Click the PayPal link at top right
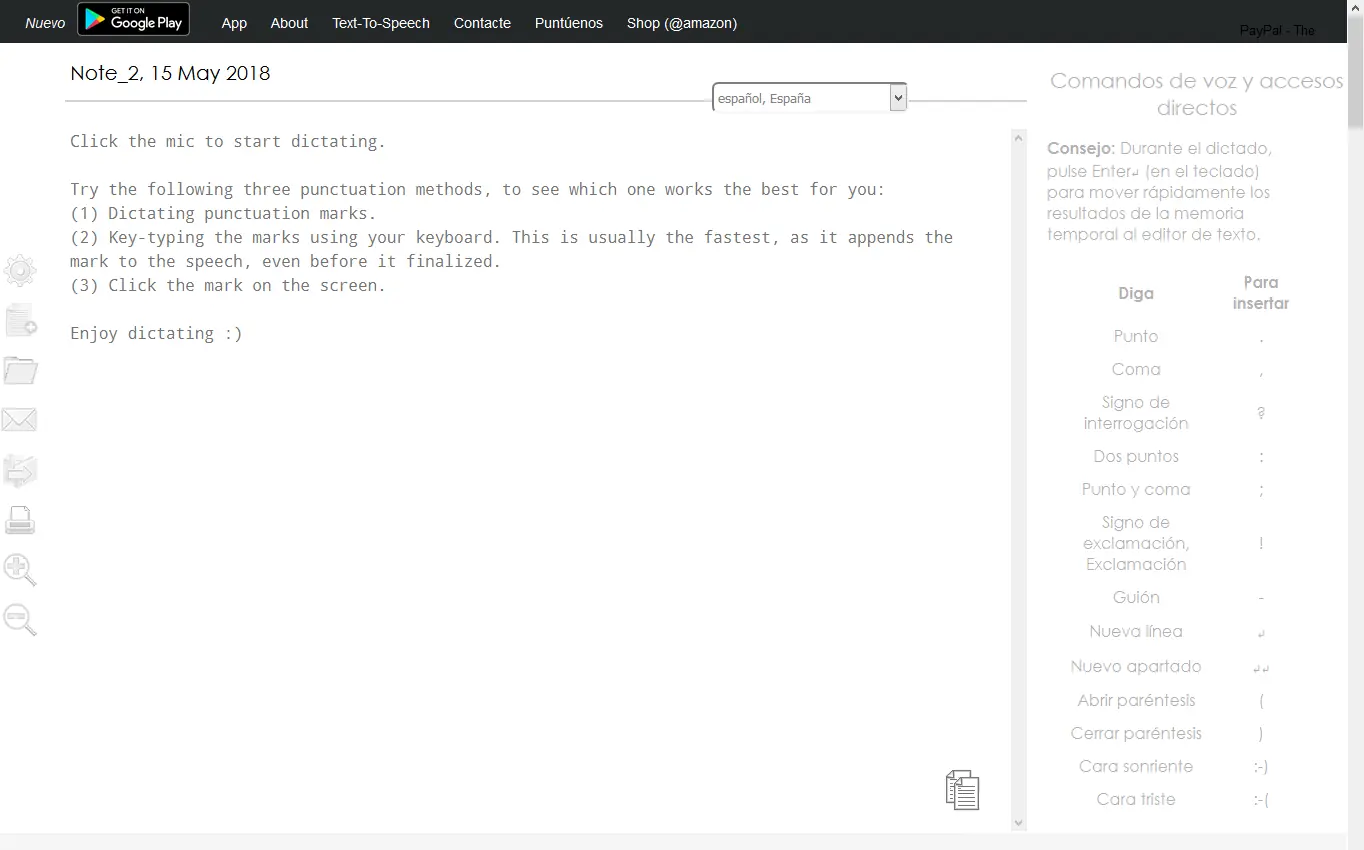The image size is (1364, 850). pos(1277,30)
